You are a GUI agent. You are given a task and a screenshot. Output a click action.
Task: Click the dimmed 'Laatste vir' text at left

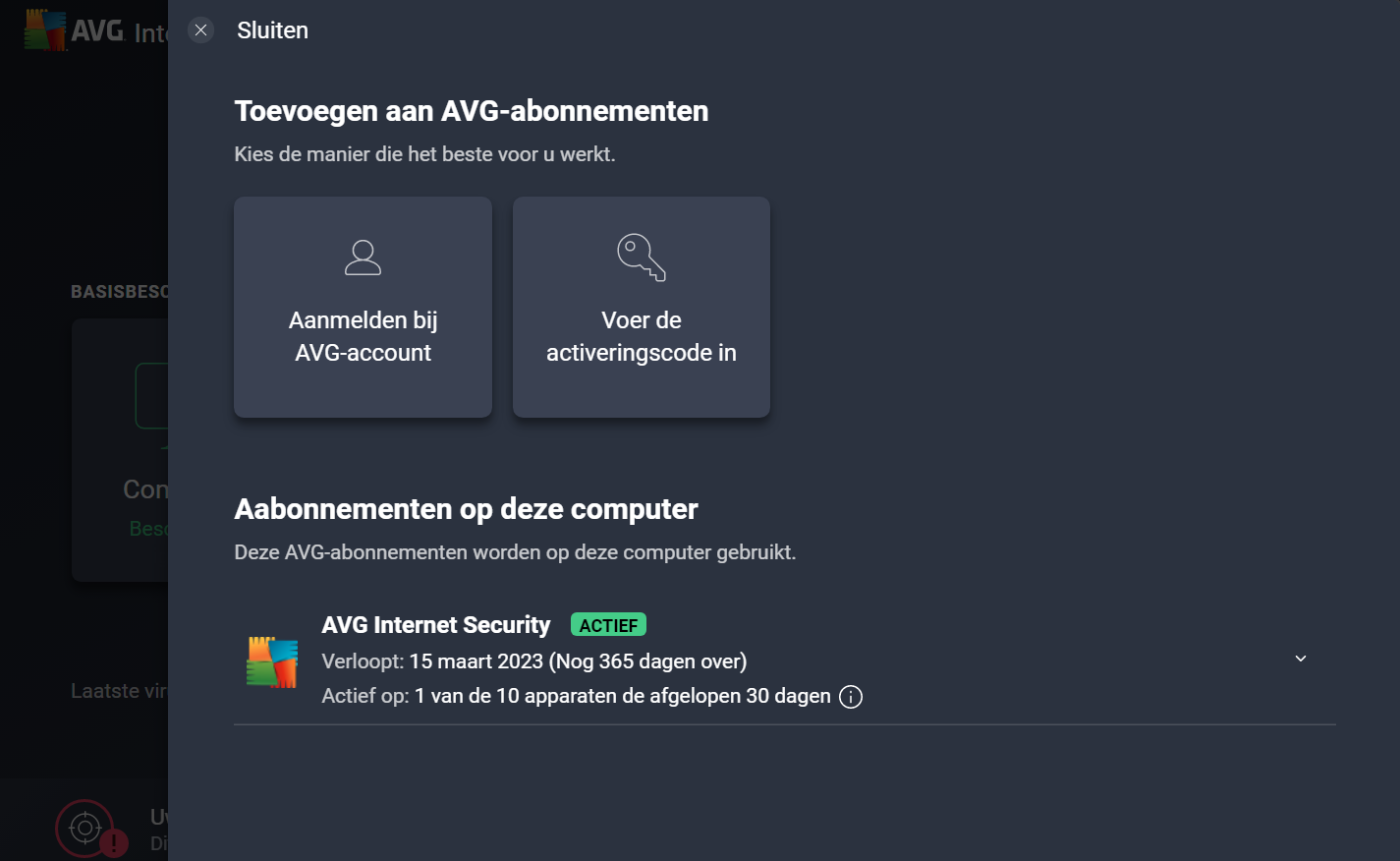(118, 691)
